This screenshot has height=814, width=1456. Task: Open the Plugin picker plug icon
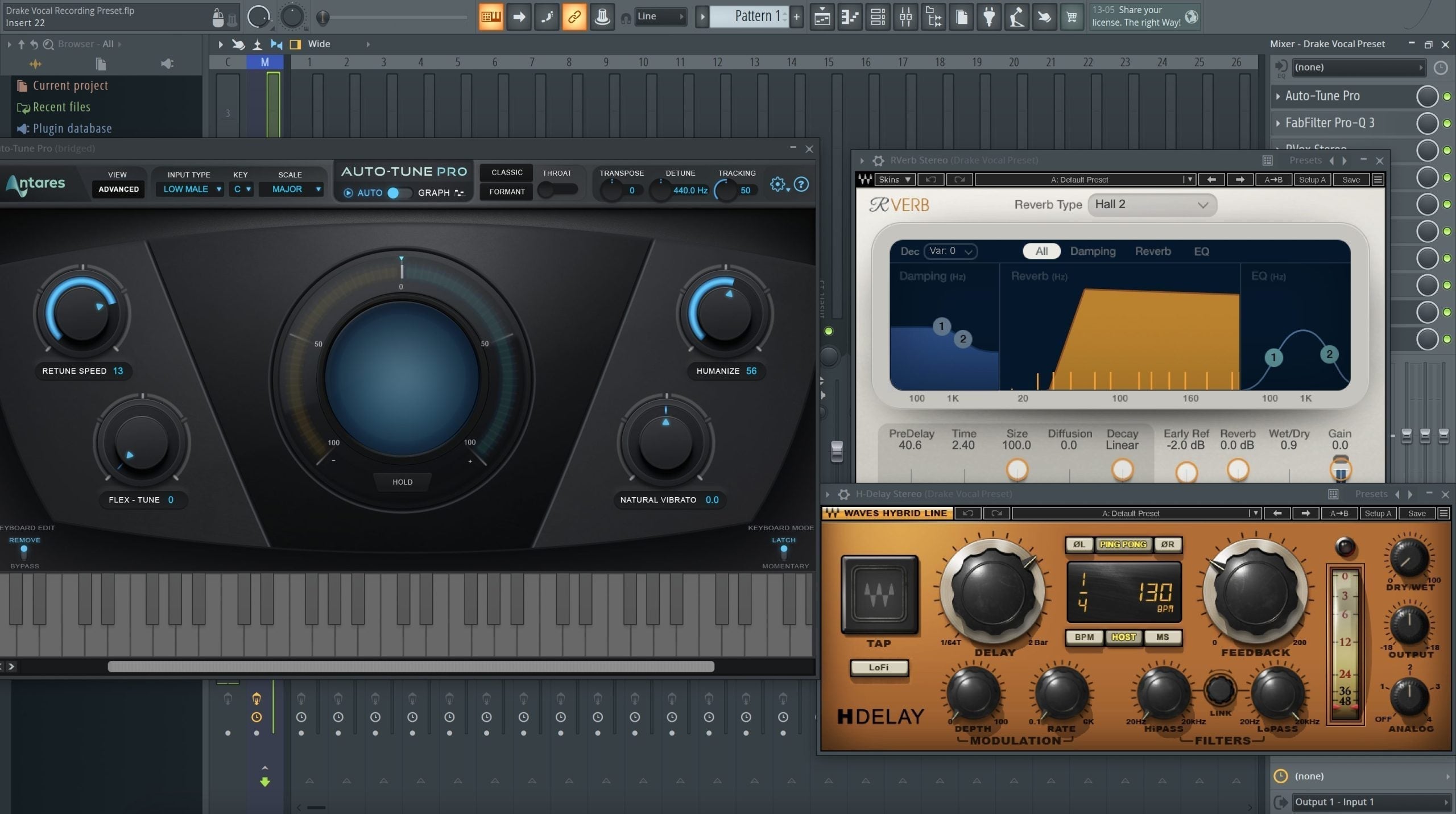[x=989, y=17]
